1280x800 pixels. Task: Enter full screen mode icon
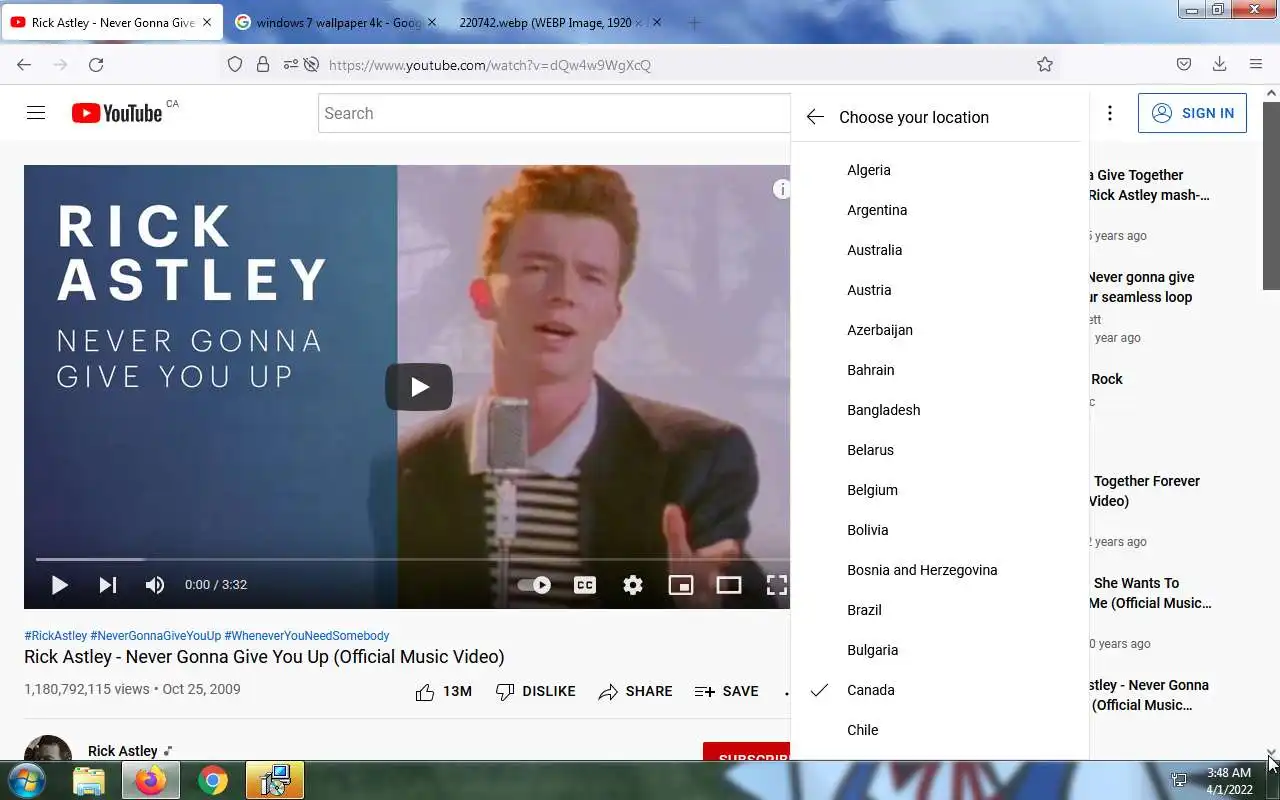pos(777,585)
